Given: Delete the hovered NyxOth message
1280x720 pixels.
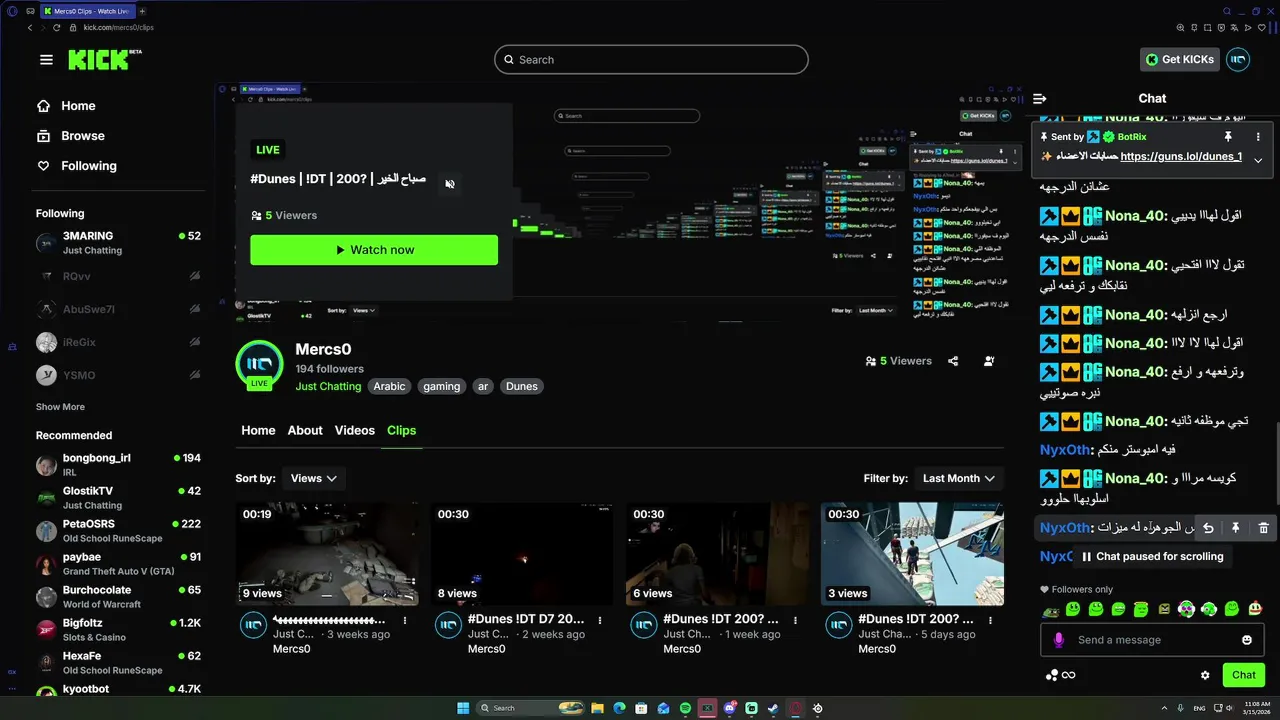Looking at the screenshot, I should [x=1263, y=528].
